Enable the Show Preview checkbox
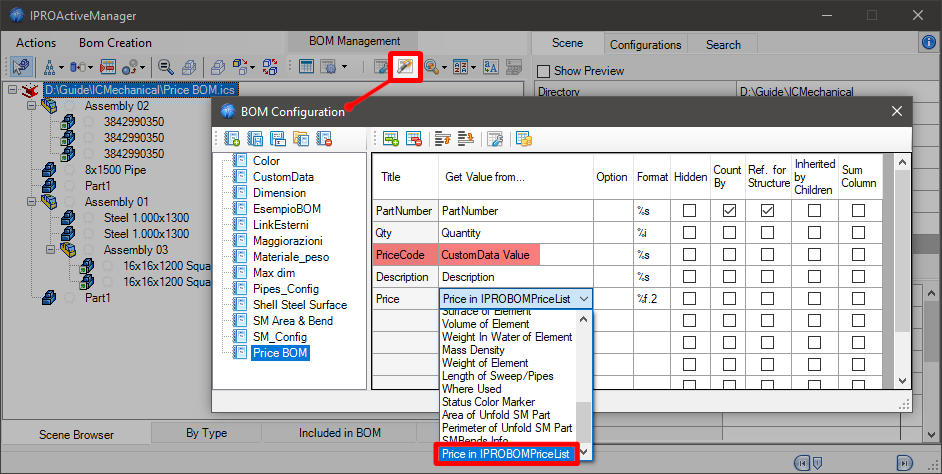942x474 pixels. [x=544, y=71]
